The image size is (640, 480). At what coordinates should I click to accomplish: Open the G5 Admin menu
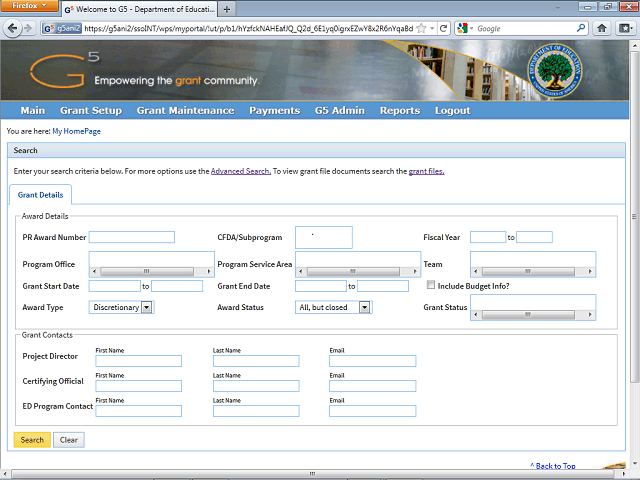pos(340,111)
